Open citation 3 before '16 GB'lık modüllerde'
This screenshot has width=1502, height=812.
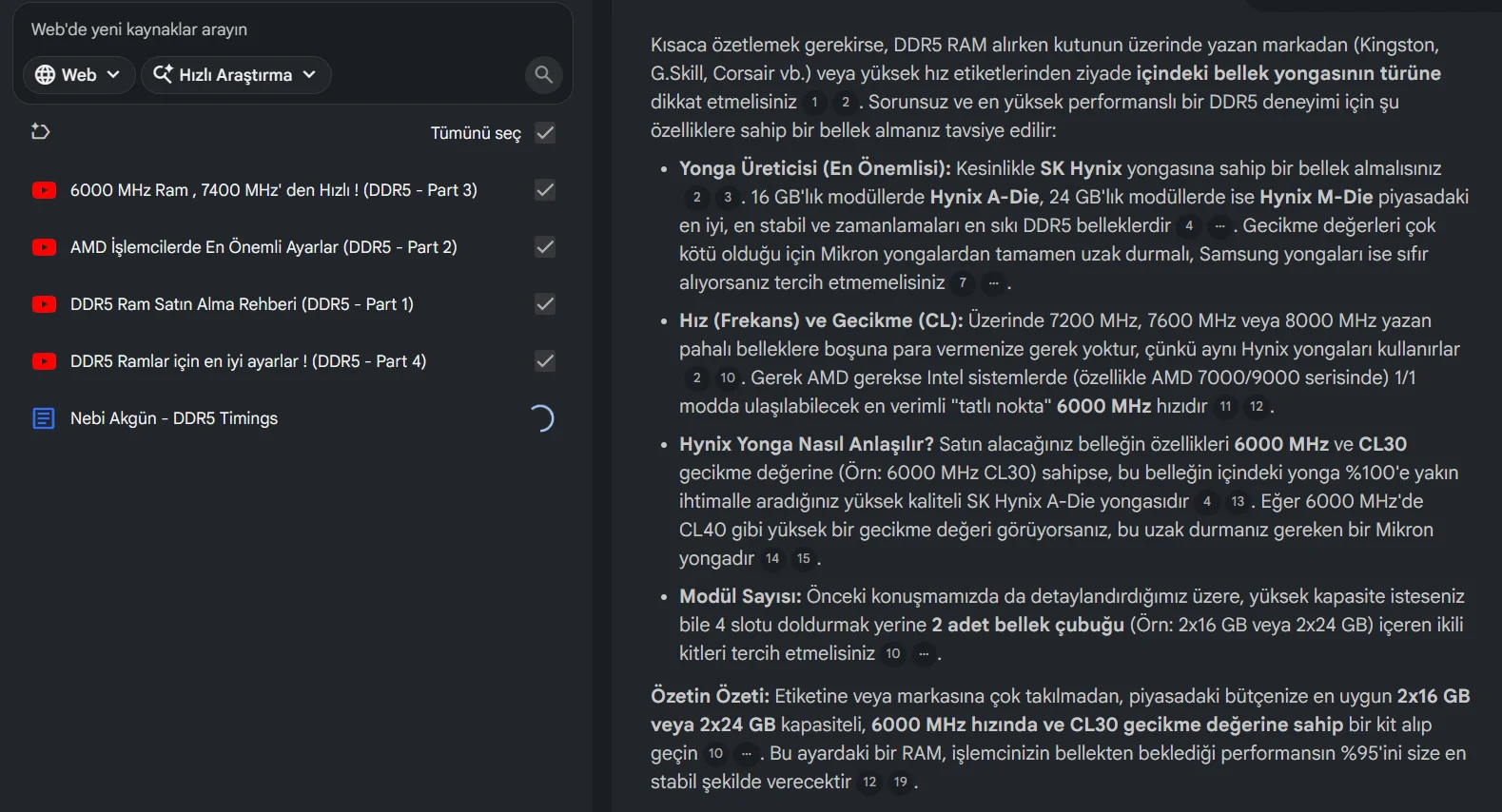click(728, 198)
